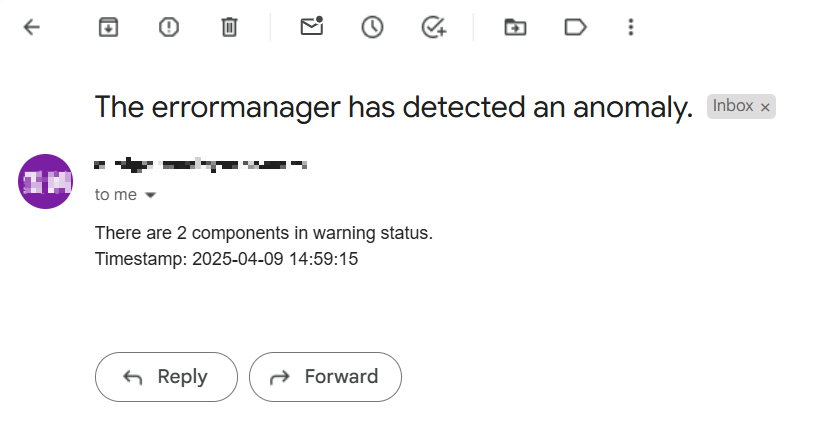
Task: Add this email to Tasks
Action: tap(433, 28)
